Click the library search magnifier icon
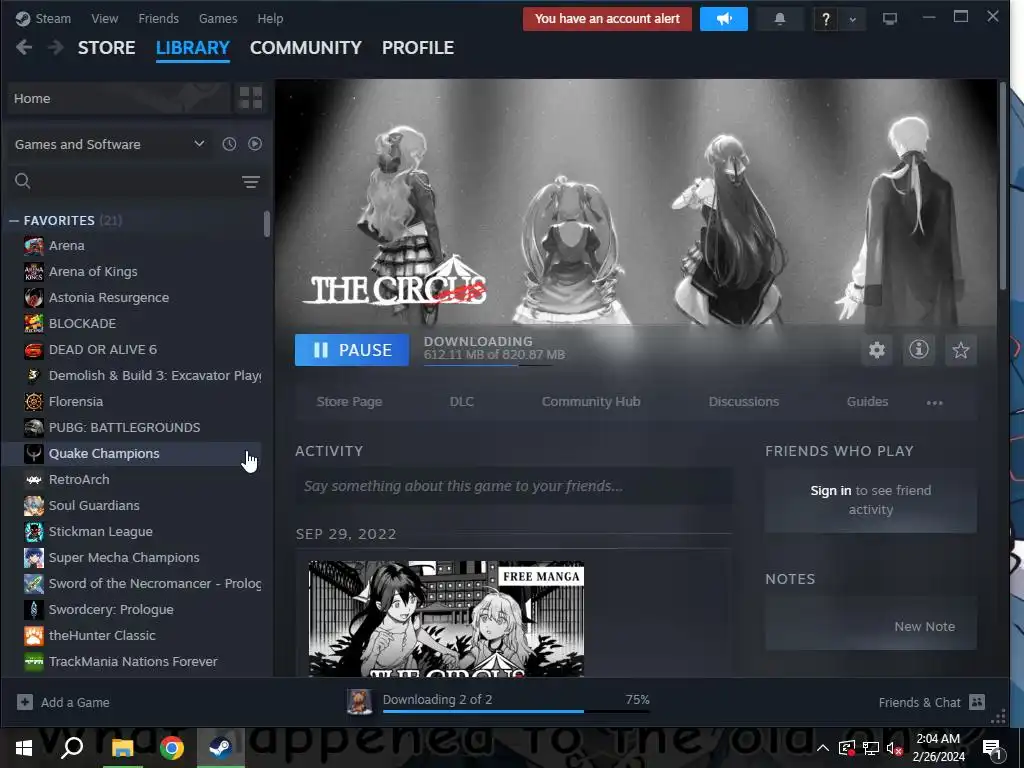Screen dimensions: 1024x768 (23, 181)
